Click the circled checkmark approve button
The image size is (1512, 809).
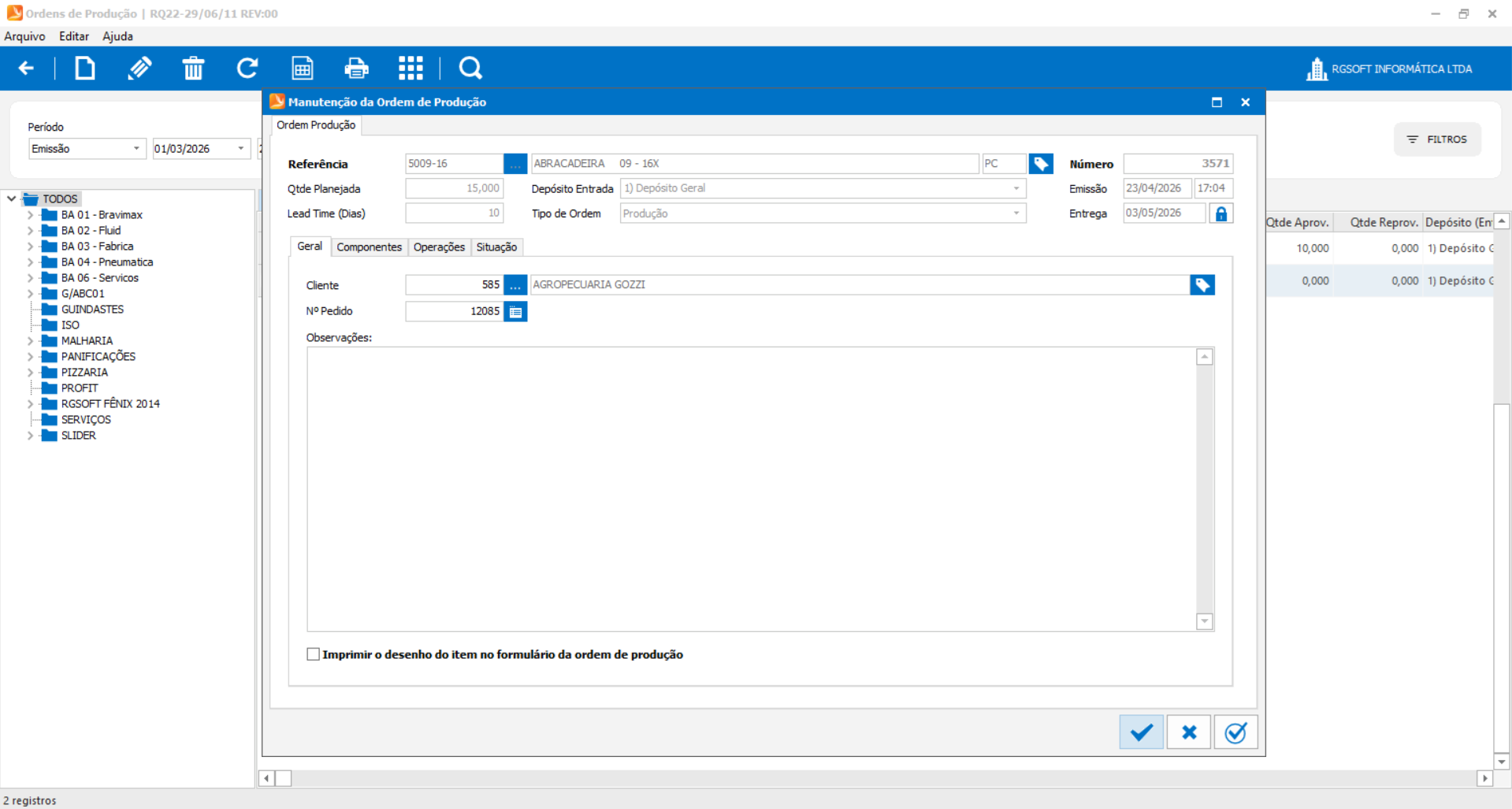click(x=1235, y=733)
